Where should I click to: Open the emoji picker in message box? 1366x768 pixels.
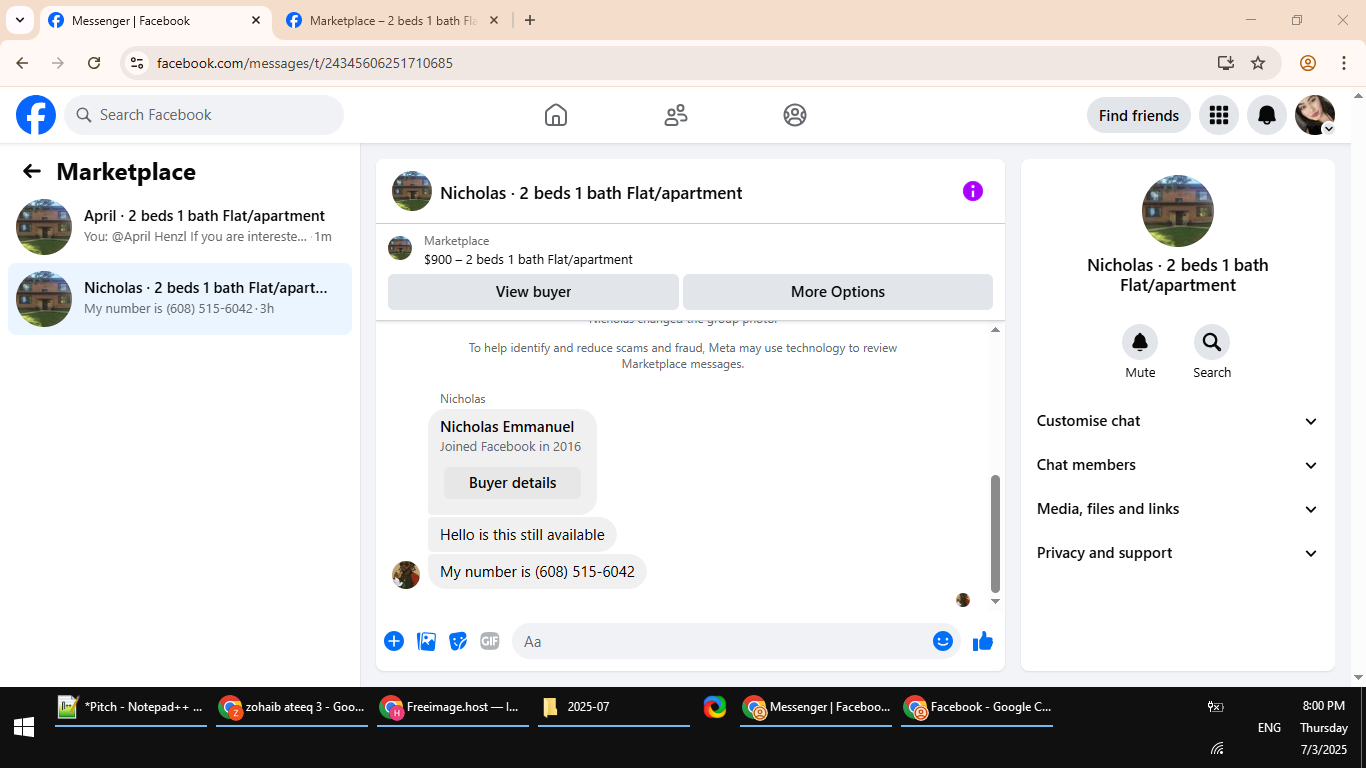943,641
